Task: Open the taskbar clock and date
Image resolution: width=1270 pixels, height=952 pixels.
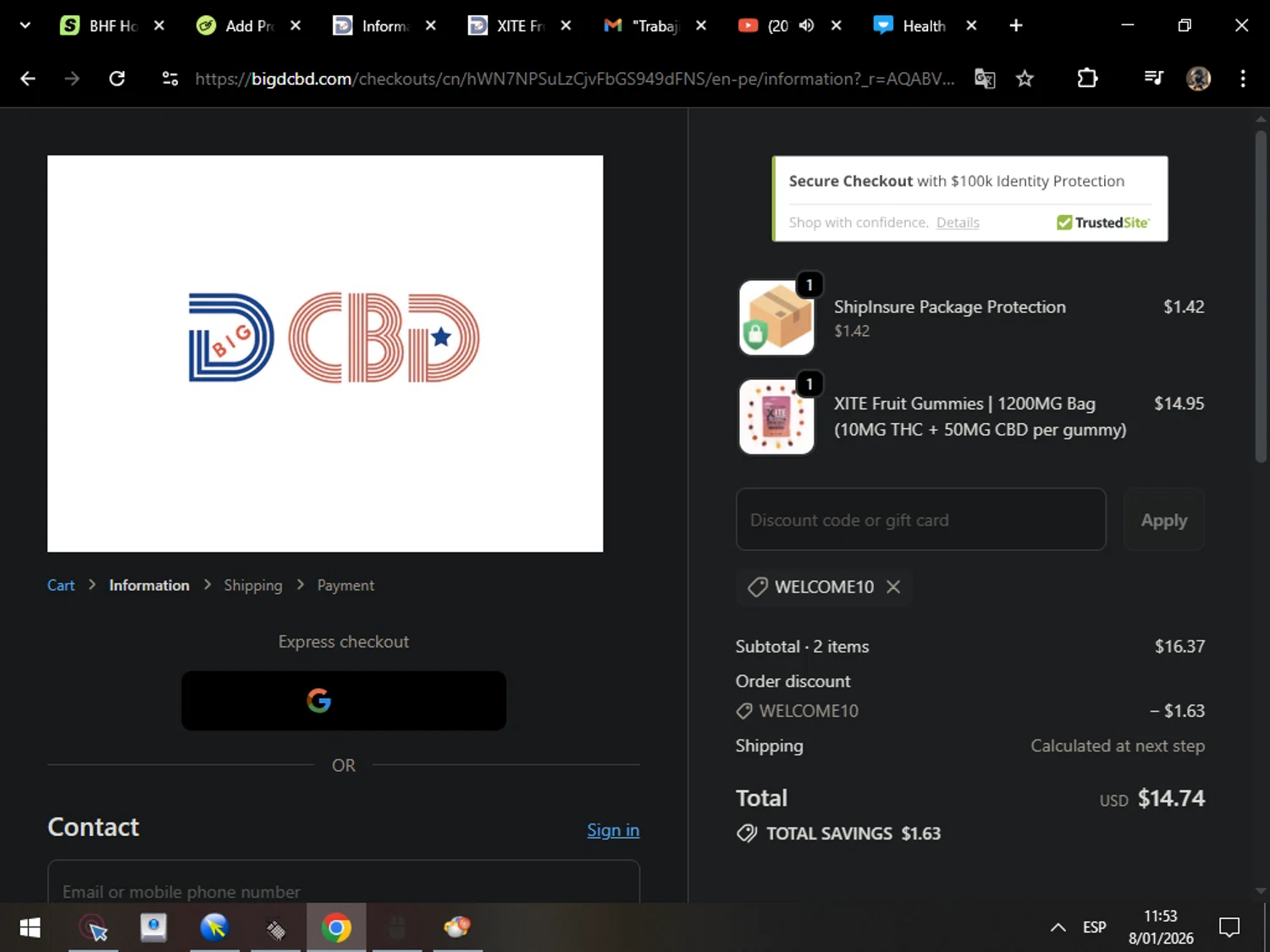Action: [1161, 927]
